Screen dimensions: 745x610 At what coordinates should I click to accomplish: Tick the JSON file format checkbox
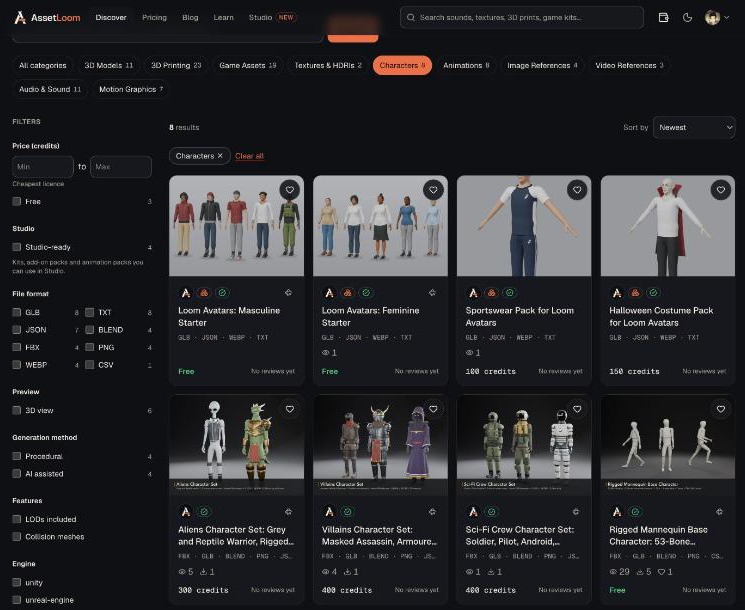click(x=17, y=330)
